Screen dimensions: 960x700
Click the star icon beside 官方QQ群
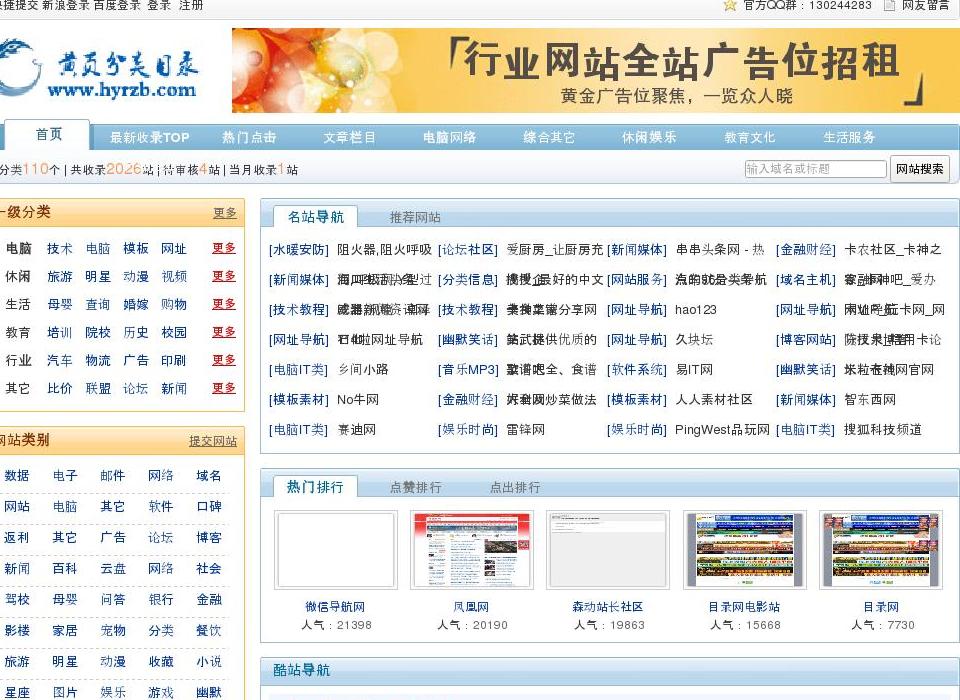(x=729, y=6)
